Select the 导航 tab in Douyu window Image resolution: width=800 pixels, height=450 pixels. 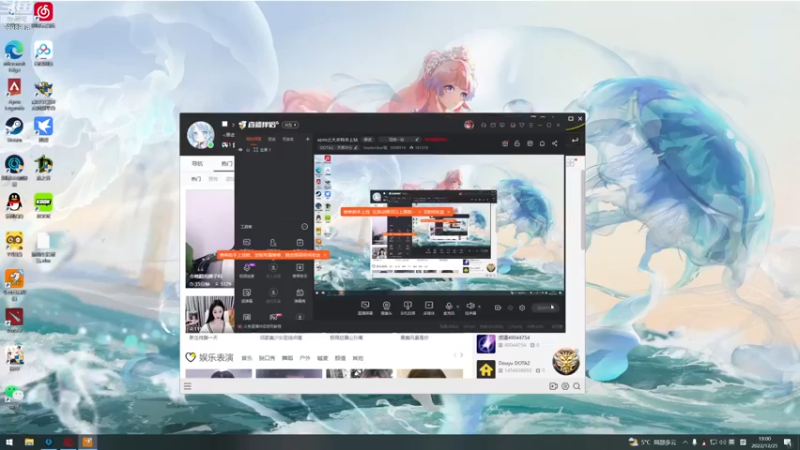197,163
